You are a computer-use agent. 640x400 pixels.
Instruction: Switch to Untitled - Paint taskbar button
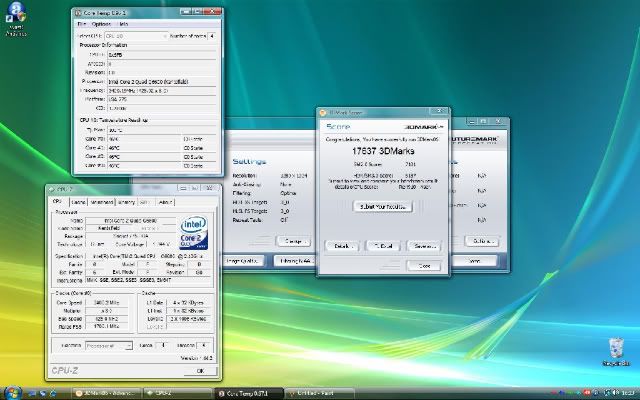tap(320, 393)
